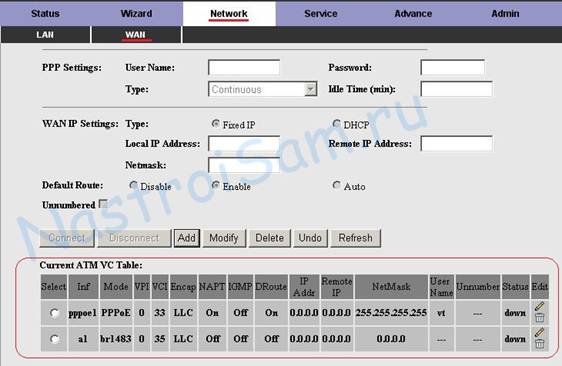Choose Fixed IP for WAN IP type
This screenshot has width=562, height=366.
pyautogui.click(x=215, y=124)
